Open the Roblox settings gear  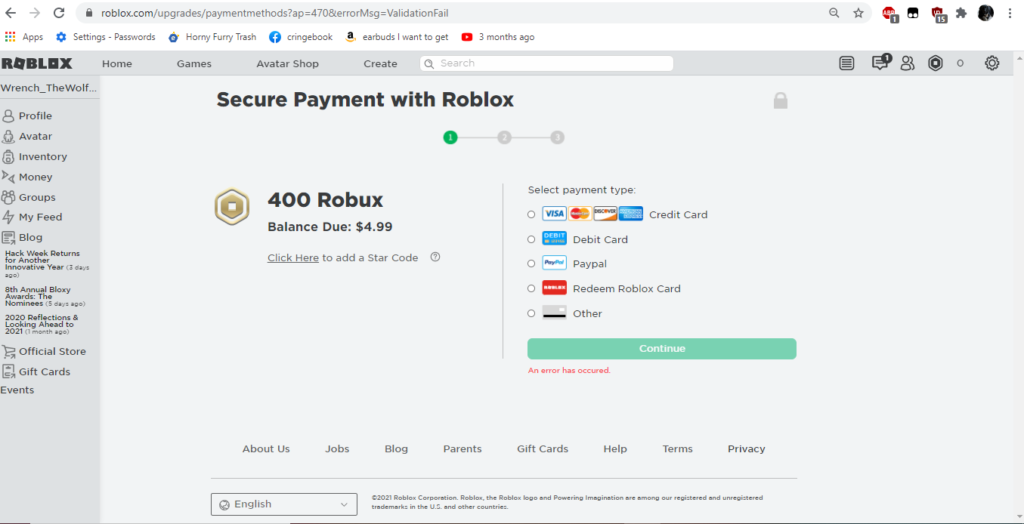click(x=991, y=63)
